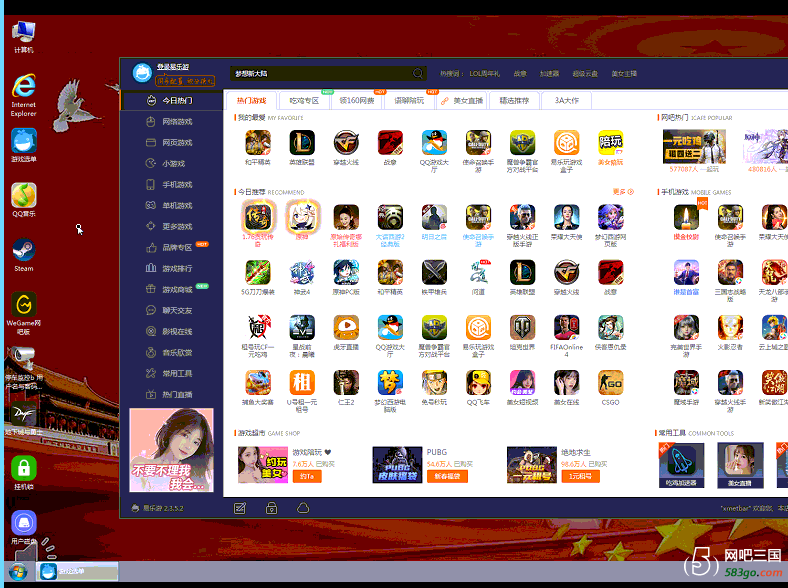Click the 1元租号 button under 绝地求生

pyautogui.click(x=580, y=476)
